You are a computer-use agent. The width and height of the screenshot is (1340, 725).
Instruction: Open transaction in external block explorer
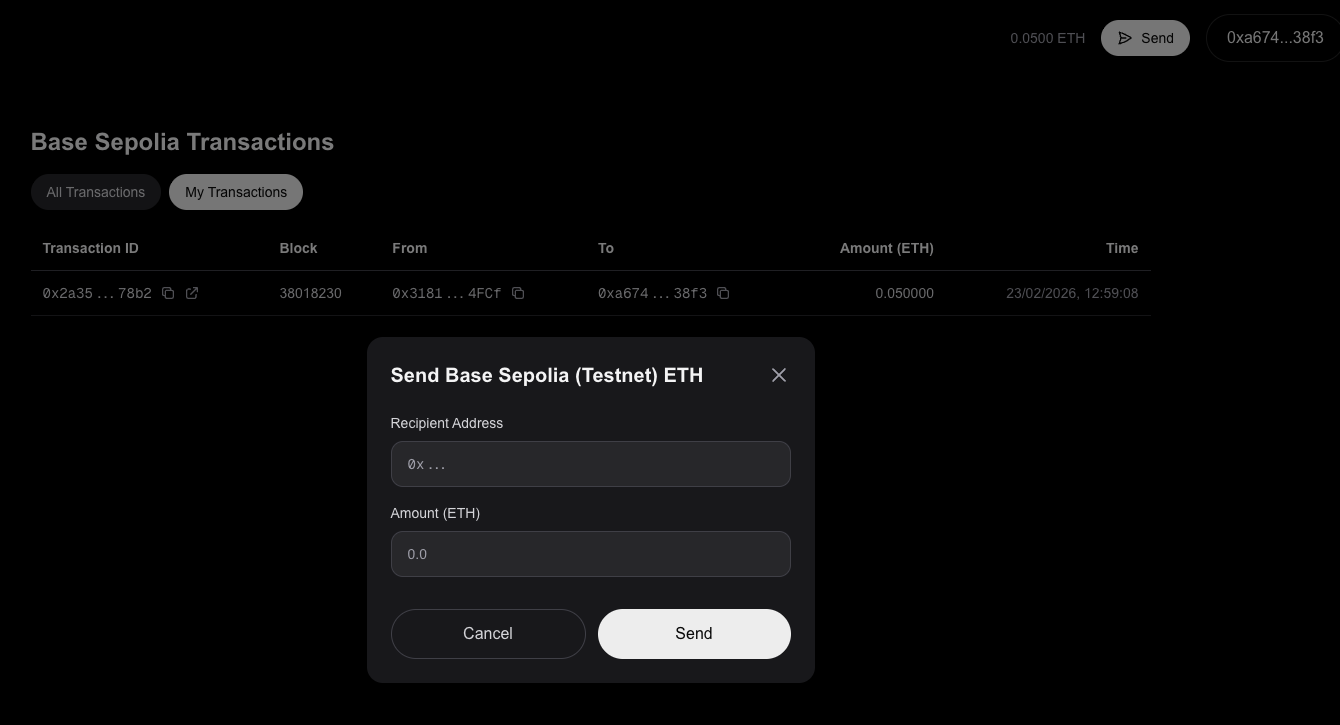pos(192,293)
